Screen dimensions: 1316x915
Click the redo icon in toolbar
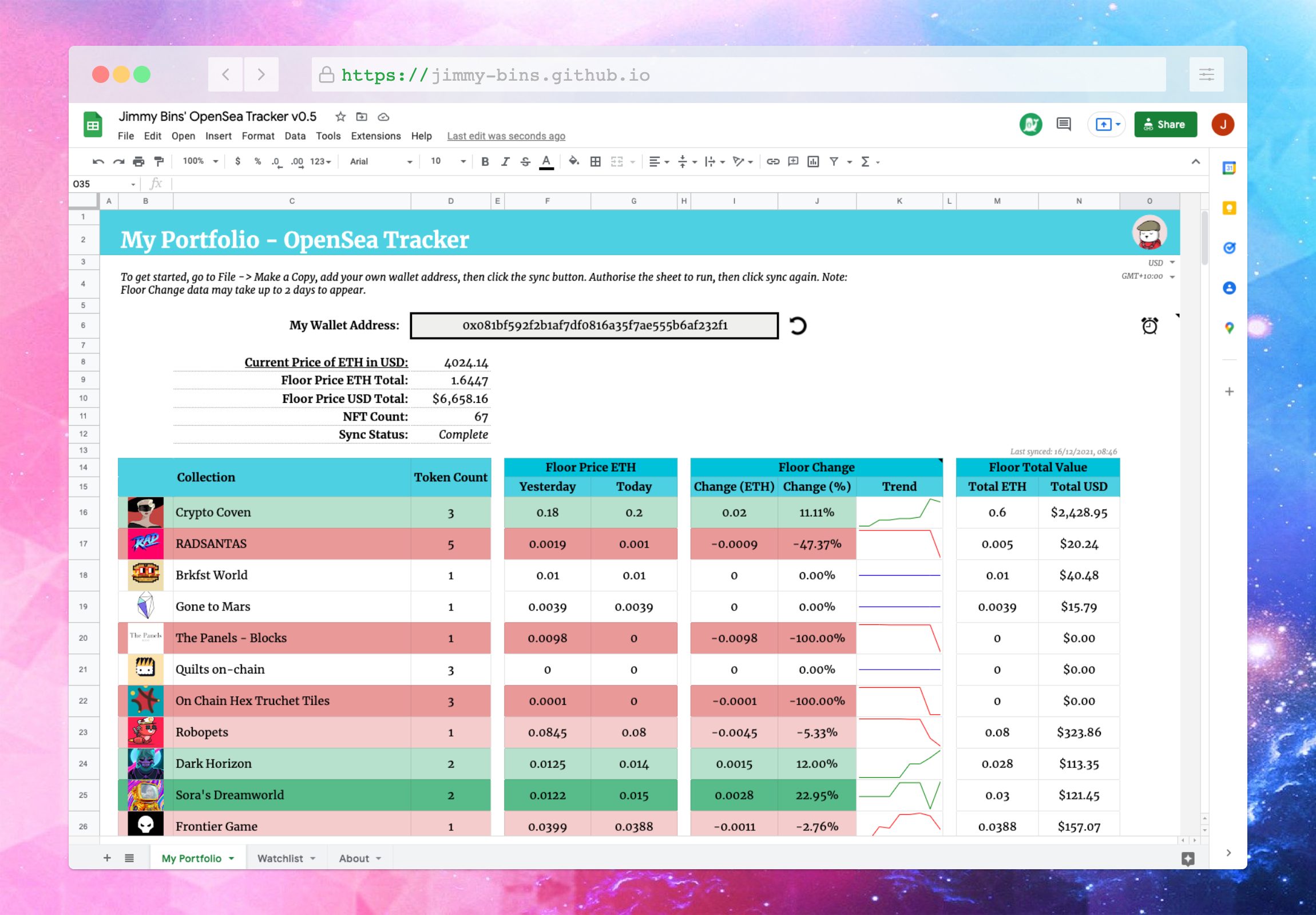click(x=118, y=162)
